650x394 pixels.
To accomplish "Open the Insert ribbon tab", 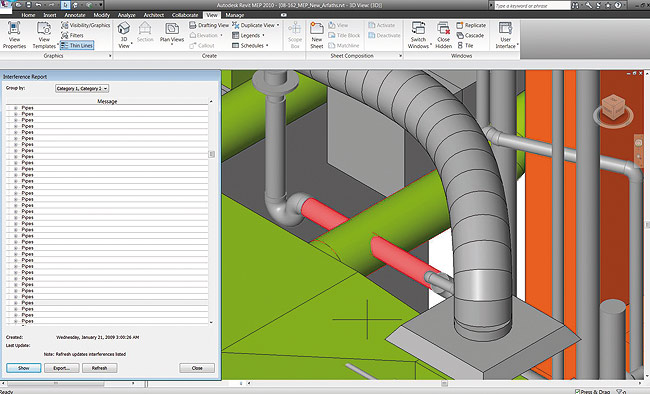I will [50, 15].
